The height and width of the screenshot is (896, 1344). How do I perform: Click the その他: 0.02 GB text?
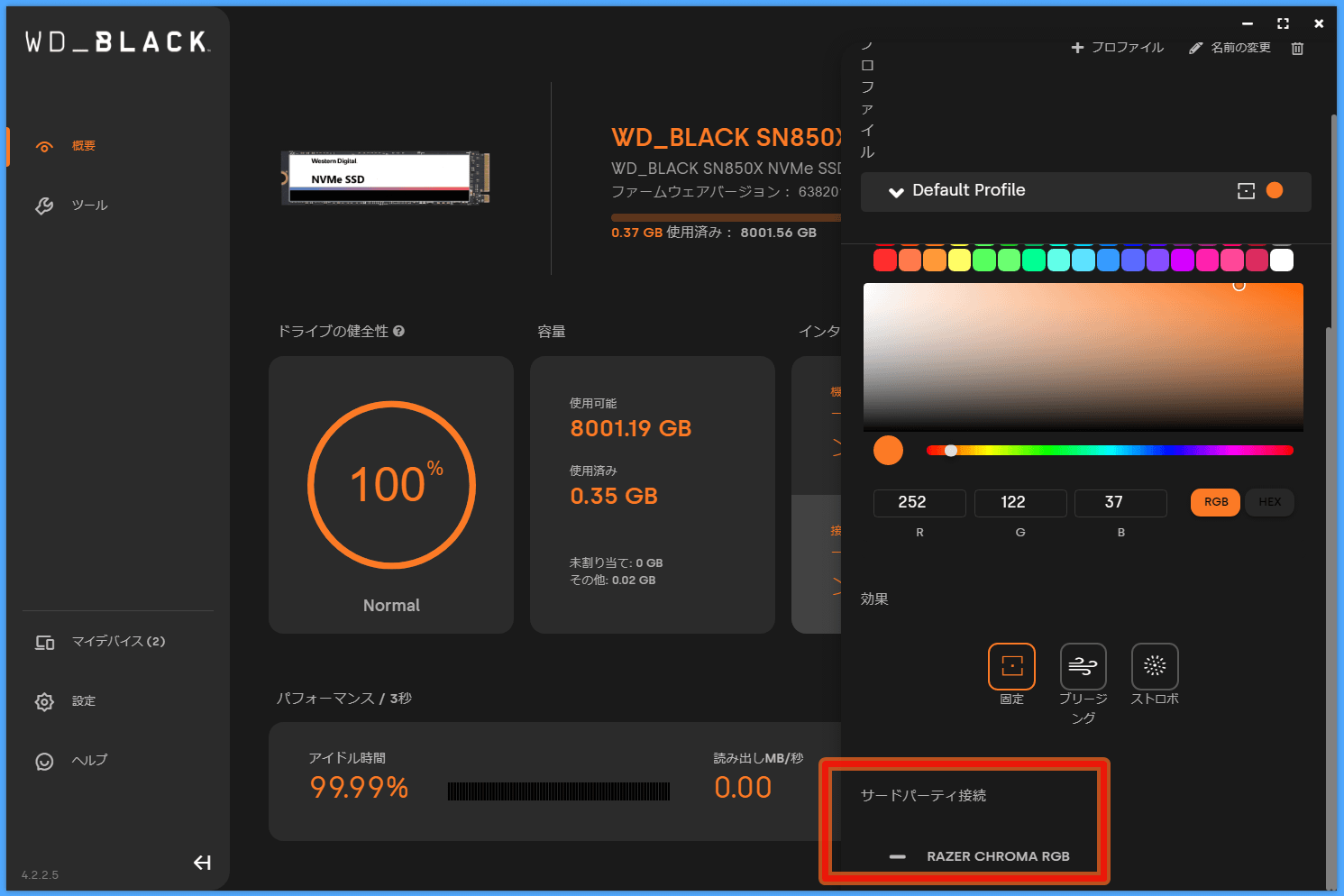612,581
